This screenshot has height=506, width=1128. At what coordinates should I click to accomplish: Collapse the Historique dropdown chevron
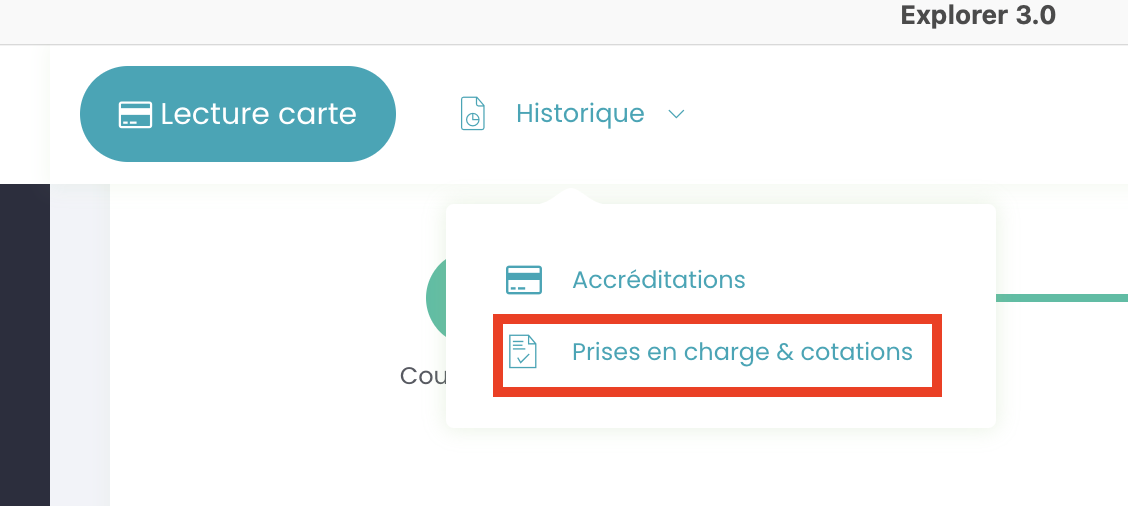(676, 114)
